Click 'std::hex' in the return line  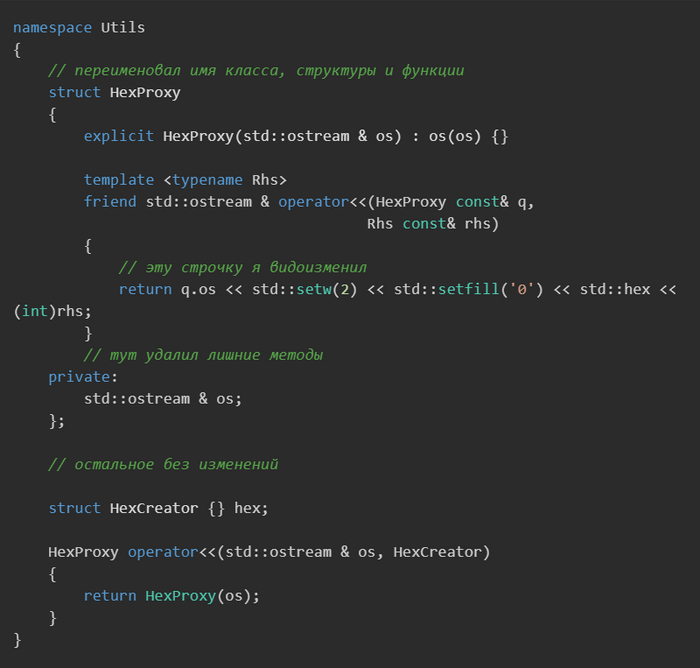pos(615,289)
